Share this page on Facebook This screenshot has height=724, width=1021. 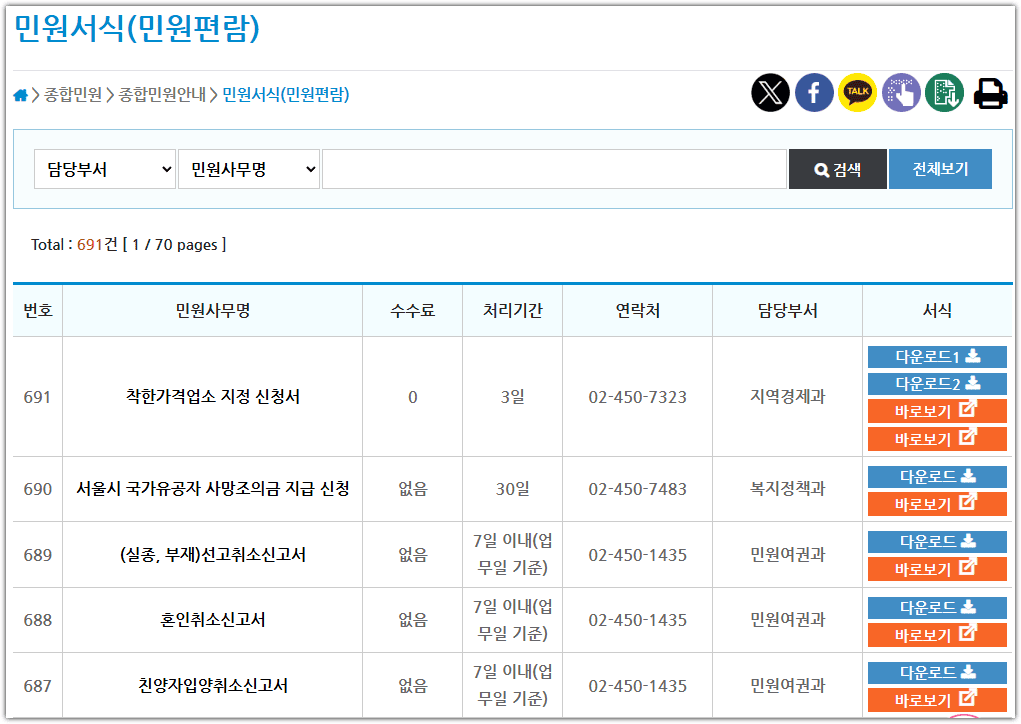click(x=813, y=93)
